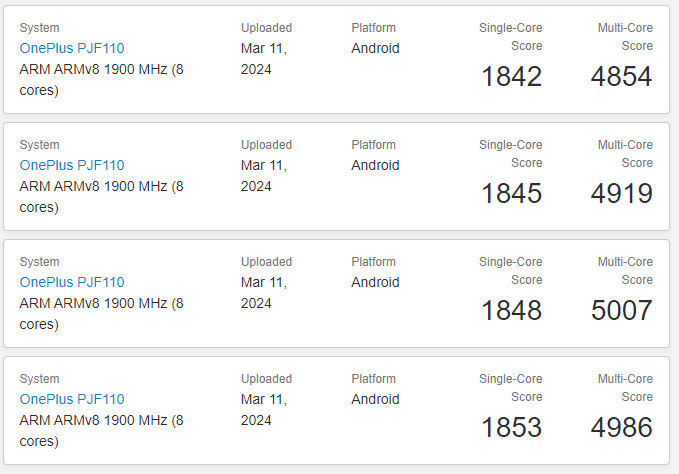Click multi-core score 5007

[x=621, y=310]
